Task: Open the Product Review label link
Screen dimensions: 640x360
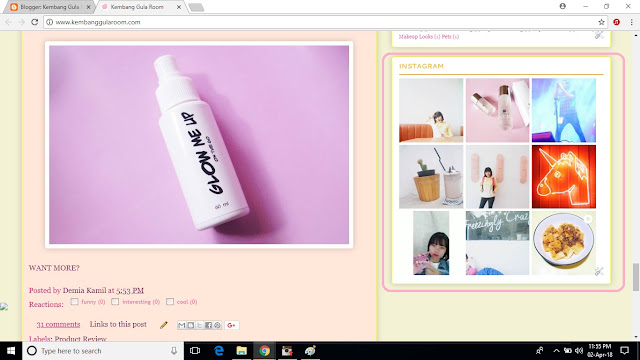Action: (x=80, y=338)
